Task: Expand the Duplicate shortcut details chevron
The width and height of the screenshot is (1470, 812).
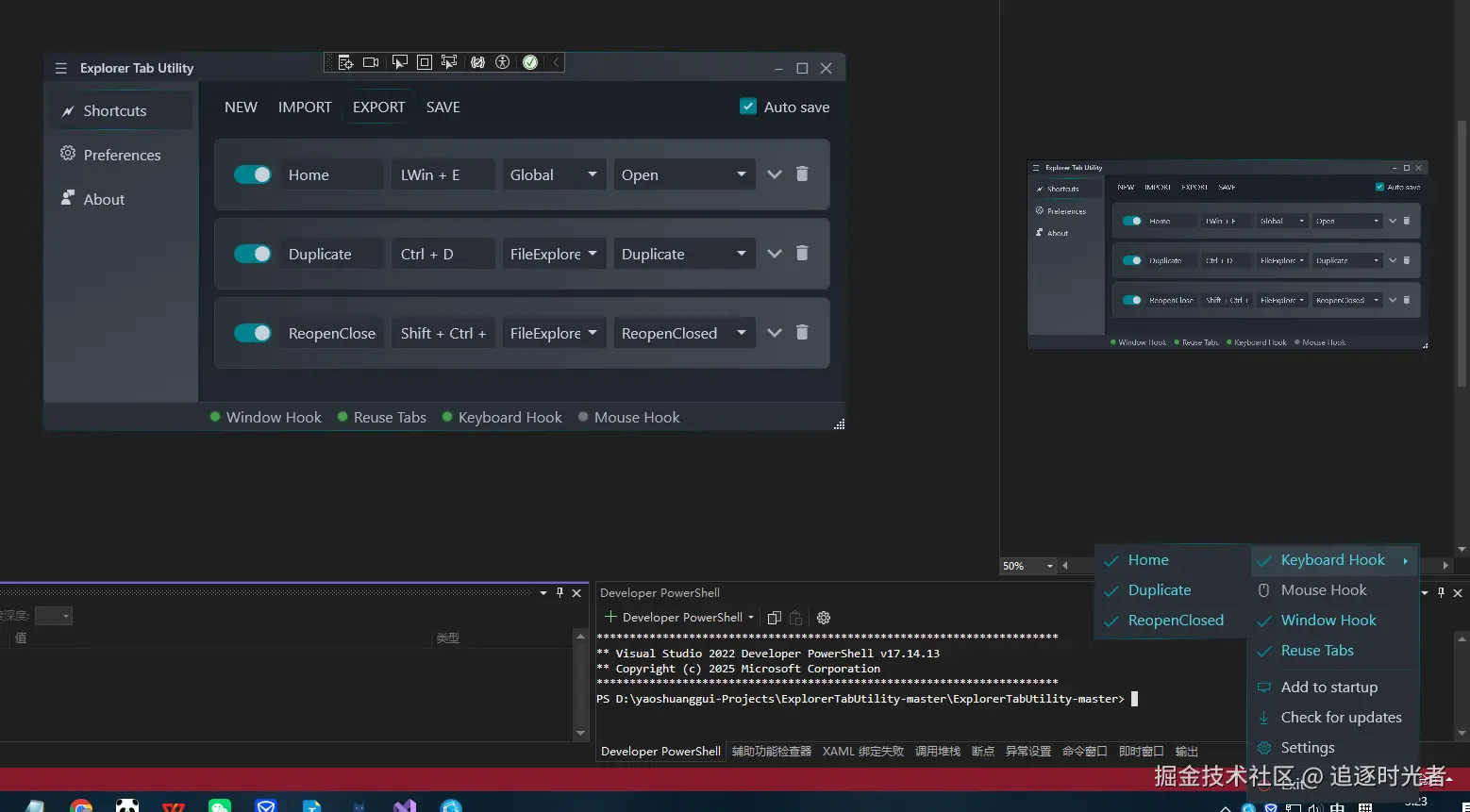Action: 775,254
